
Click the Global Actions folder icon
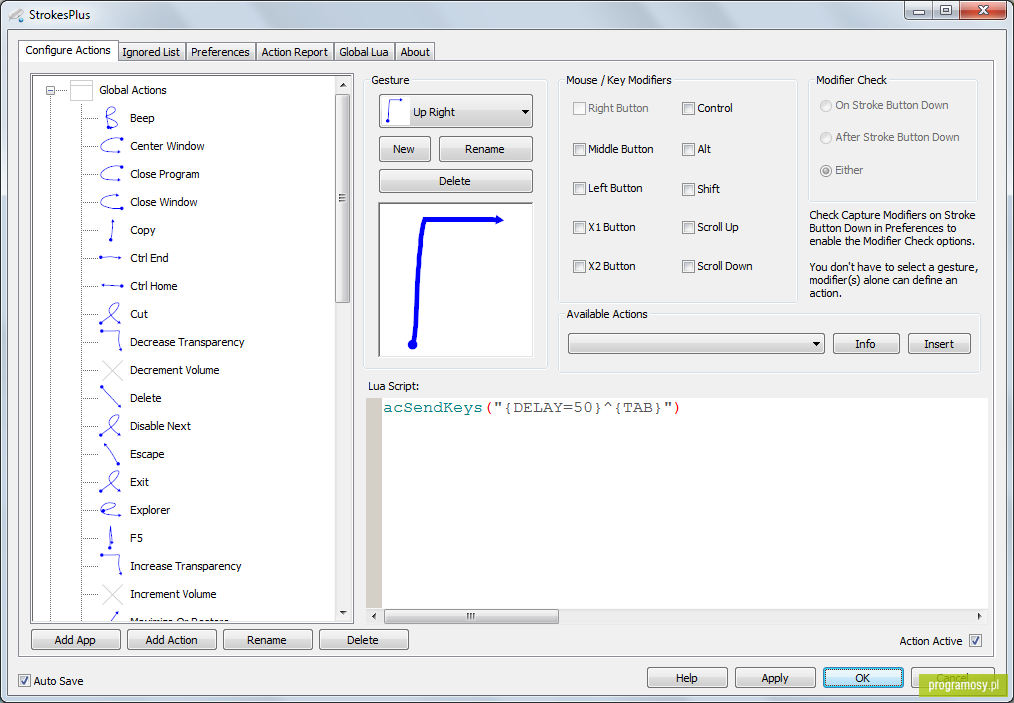pos(81,90)
